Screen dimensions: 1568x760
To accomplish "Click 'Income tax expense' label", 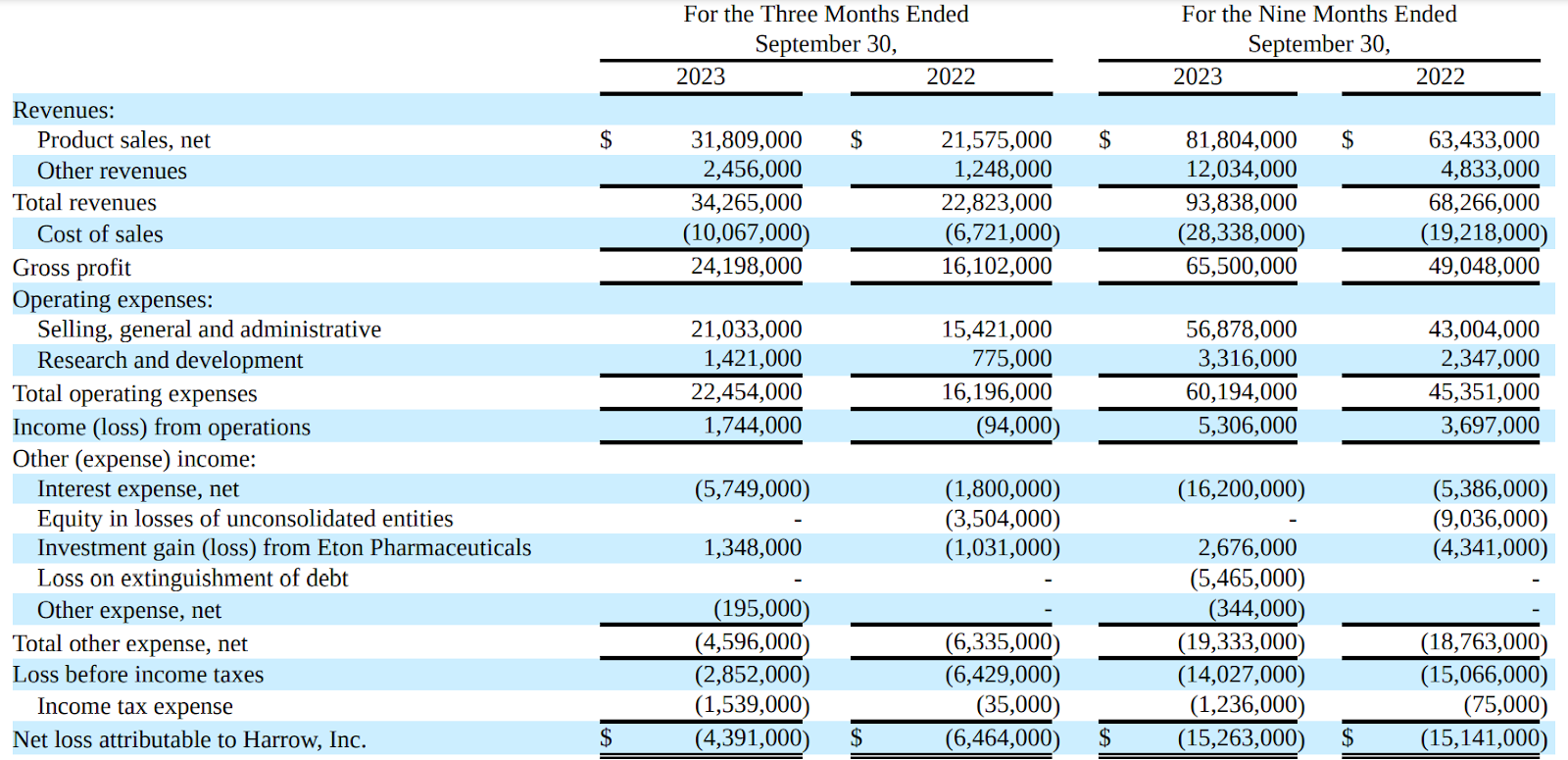I will coord(135,706).
